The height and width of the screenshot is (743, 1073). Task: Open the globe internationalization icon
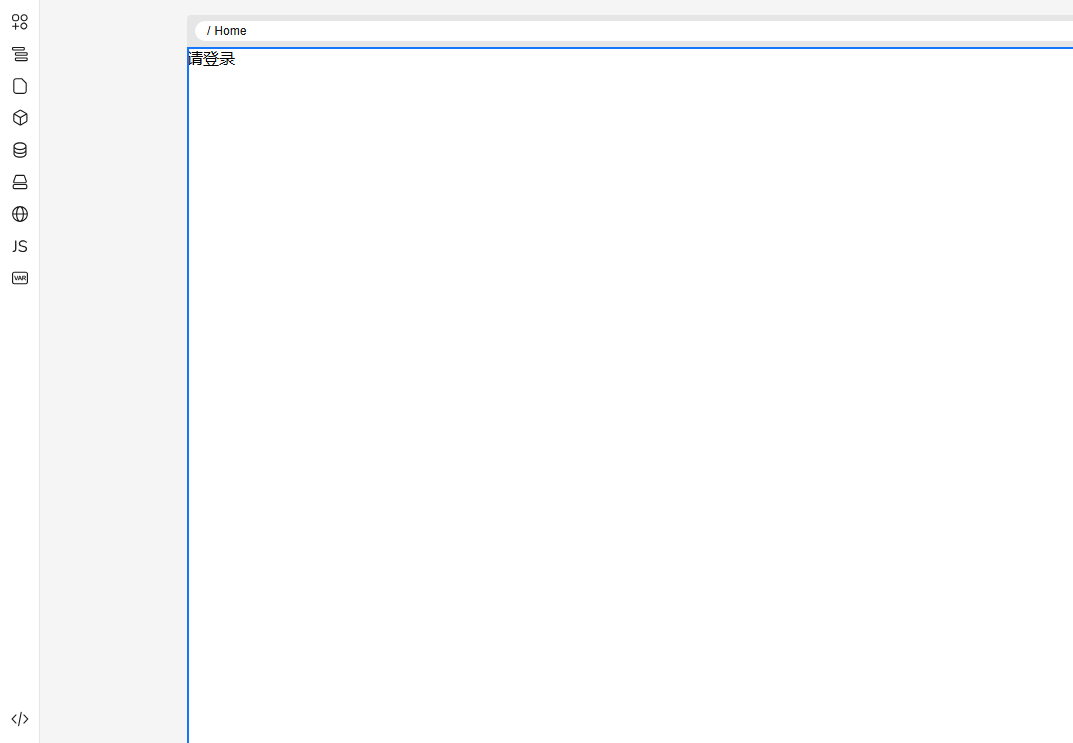click(20, 214)
